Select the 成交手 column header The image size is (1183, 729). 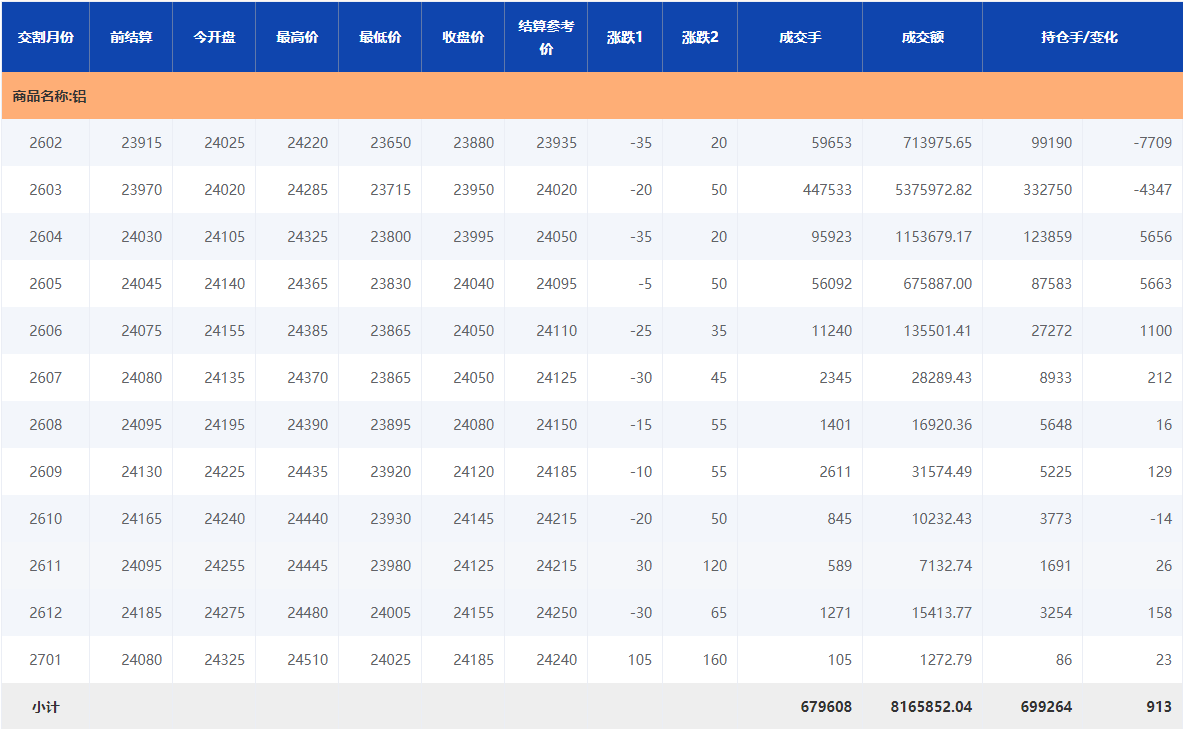tap(800, 37)
